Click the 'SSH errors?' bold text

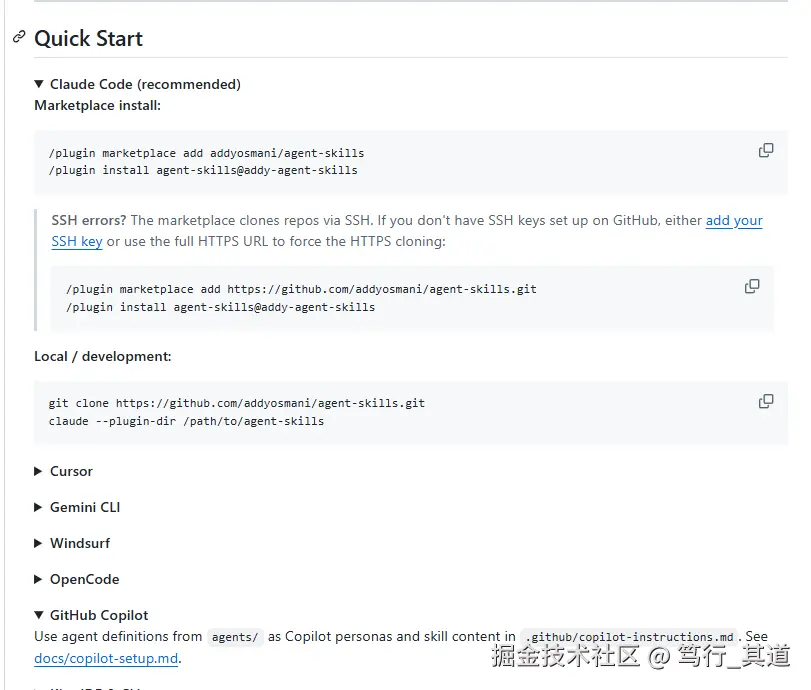coord(88,221)
